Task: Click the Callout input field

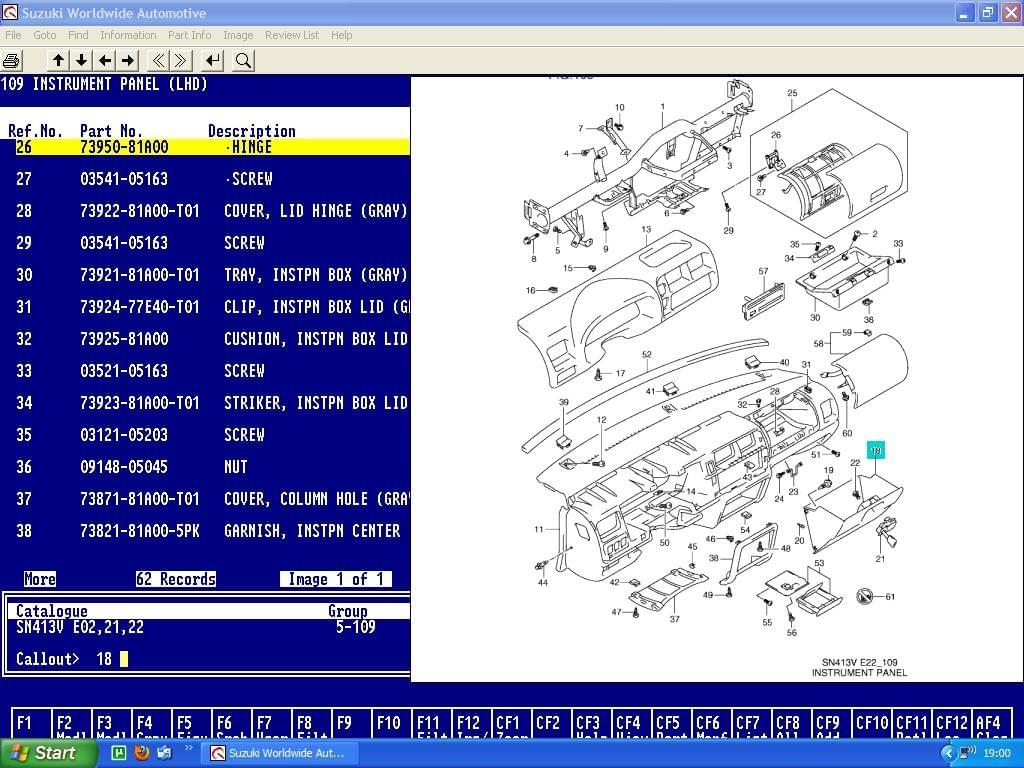Action: click(x=111, y=659)
